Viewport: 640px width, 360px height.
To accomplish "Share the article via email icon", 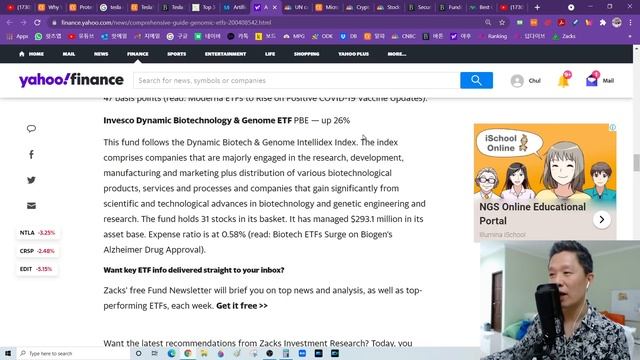I will [31, 206].
